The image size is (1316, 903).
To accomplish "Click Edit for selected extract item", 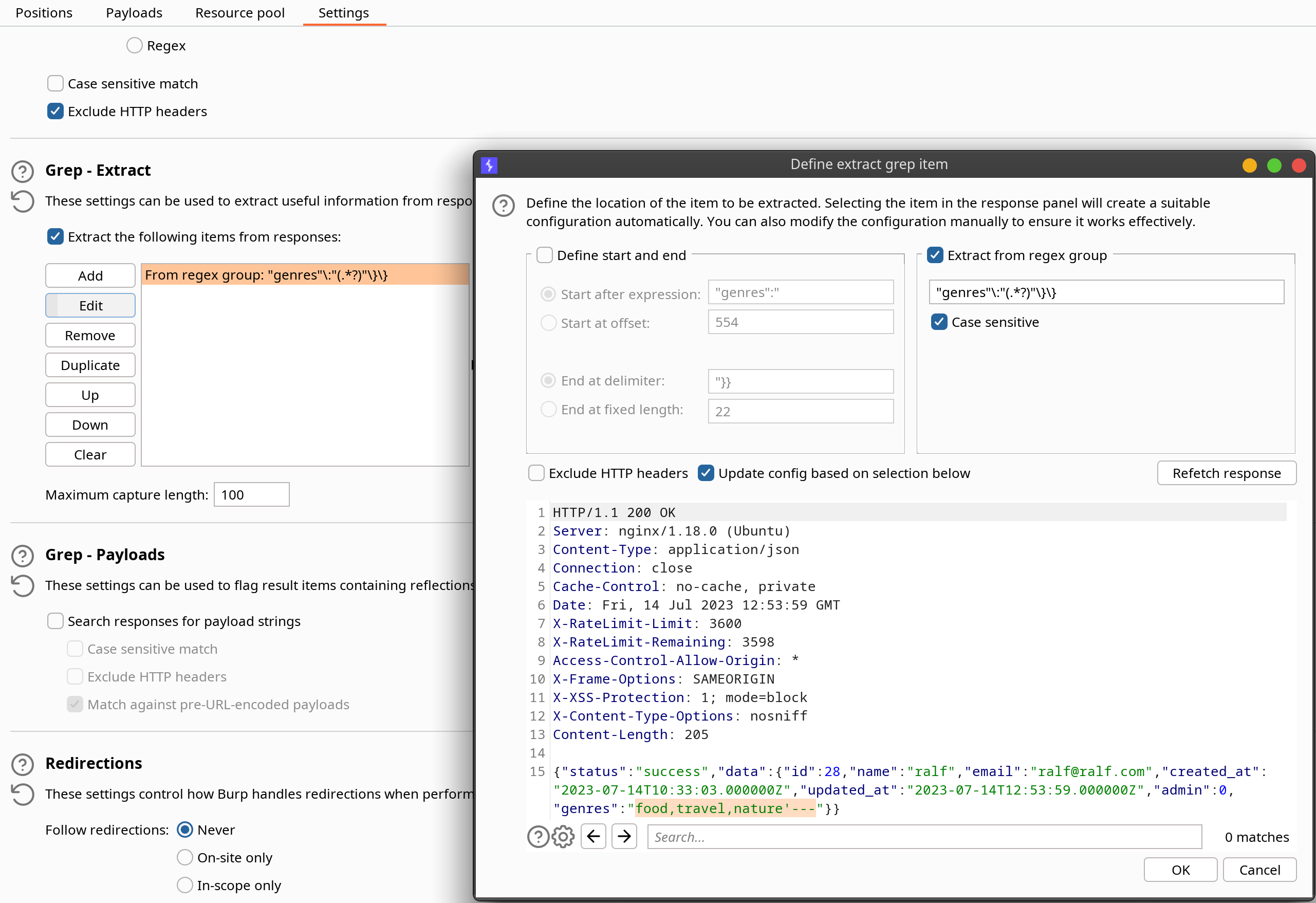I will point(90,306).
